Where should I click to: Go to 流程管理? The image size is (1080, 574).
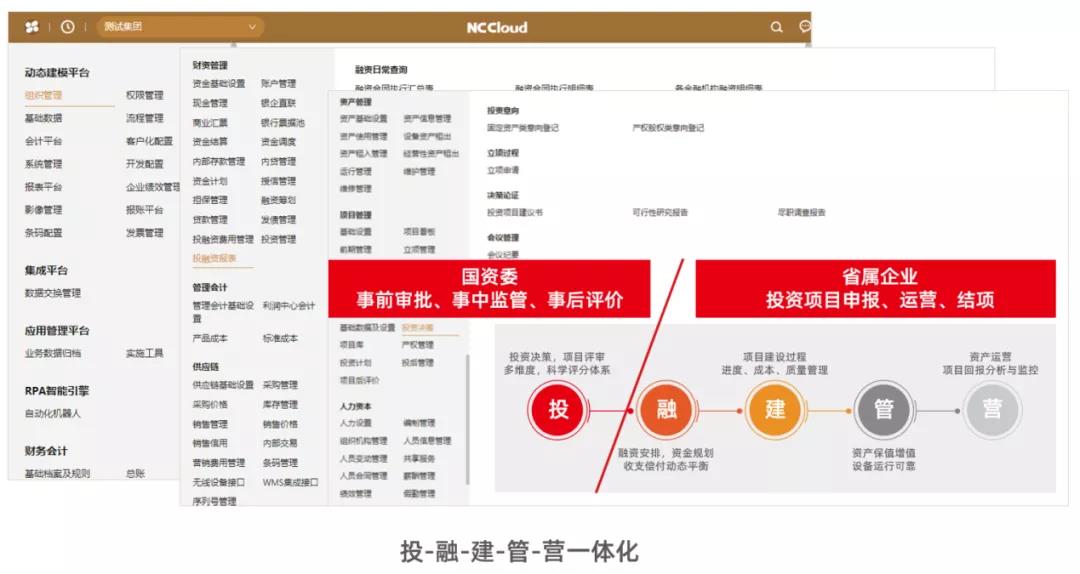(x=145, y=118)
